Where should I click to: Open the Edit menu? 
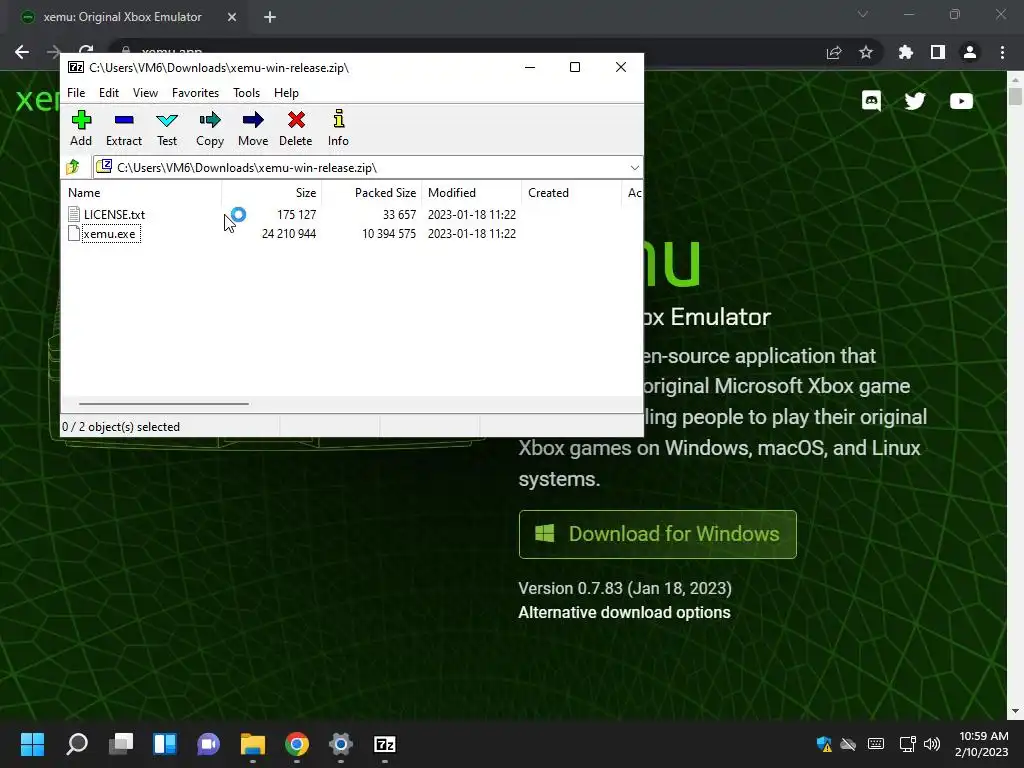pos(108,93)
